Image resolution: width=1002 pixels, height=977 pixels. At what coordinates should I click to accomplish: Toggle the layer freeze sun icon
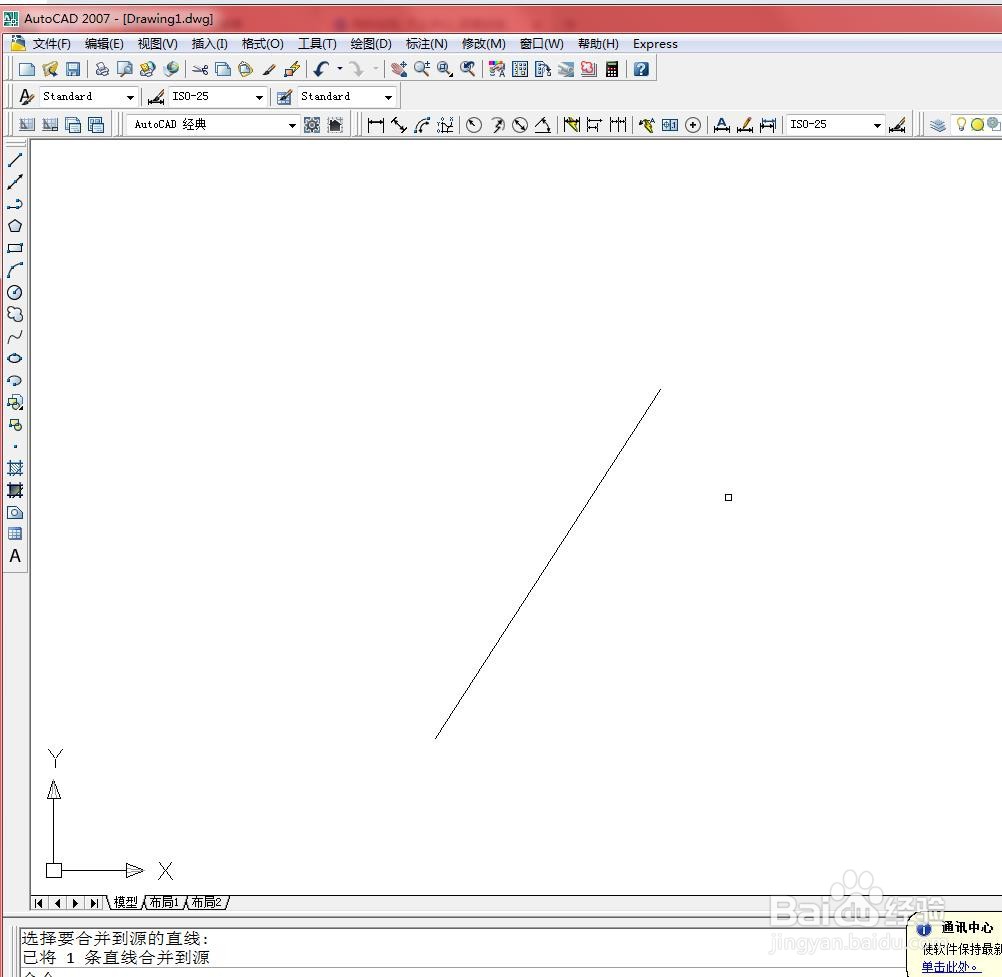(977, 125)
